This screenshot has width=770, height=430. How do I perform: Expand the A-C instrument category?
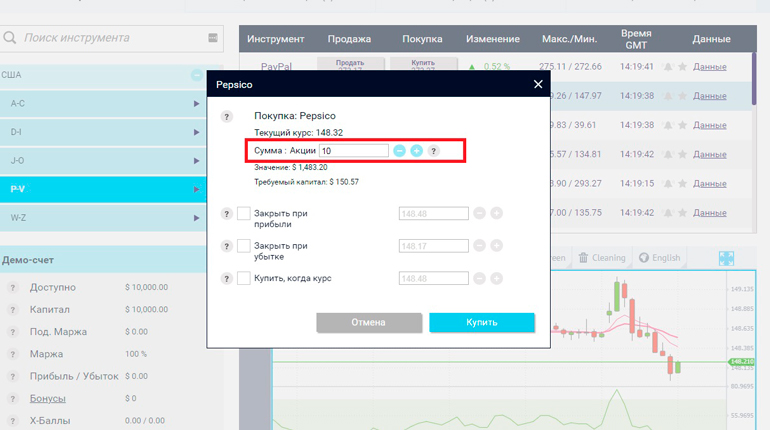tap(197, 104)
